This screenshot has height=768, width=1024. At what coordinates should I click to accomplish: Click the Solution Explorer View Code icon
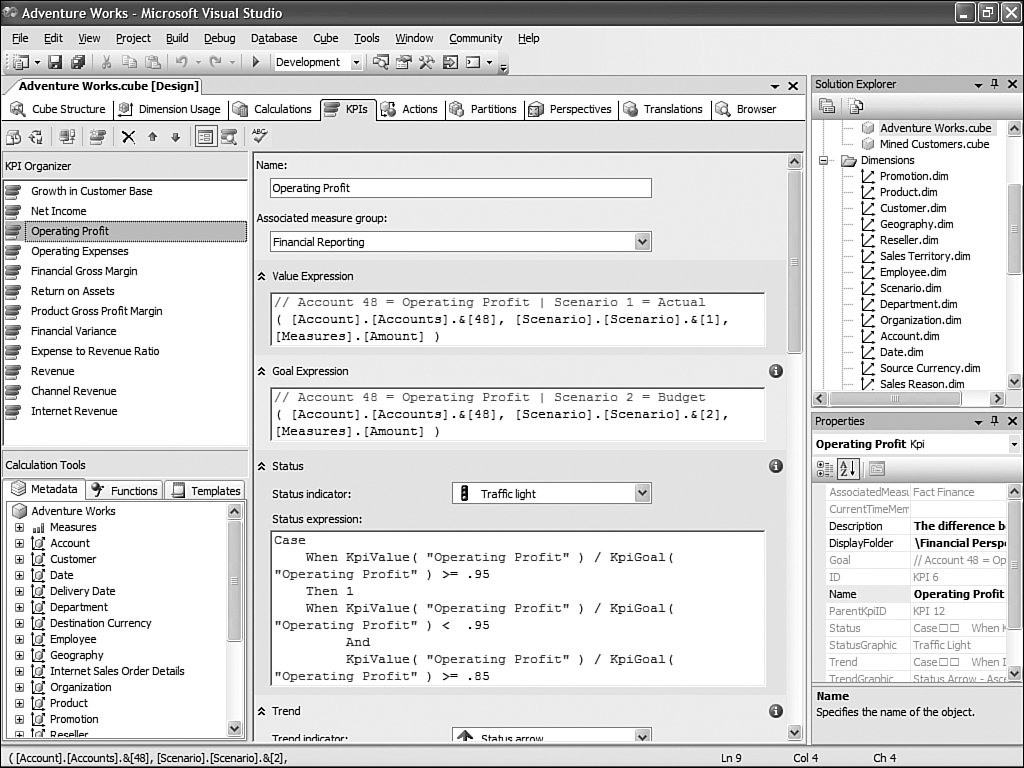tap(855, 106)
